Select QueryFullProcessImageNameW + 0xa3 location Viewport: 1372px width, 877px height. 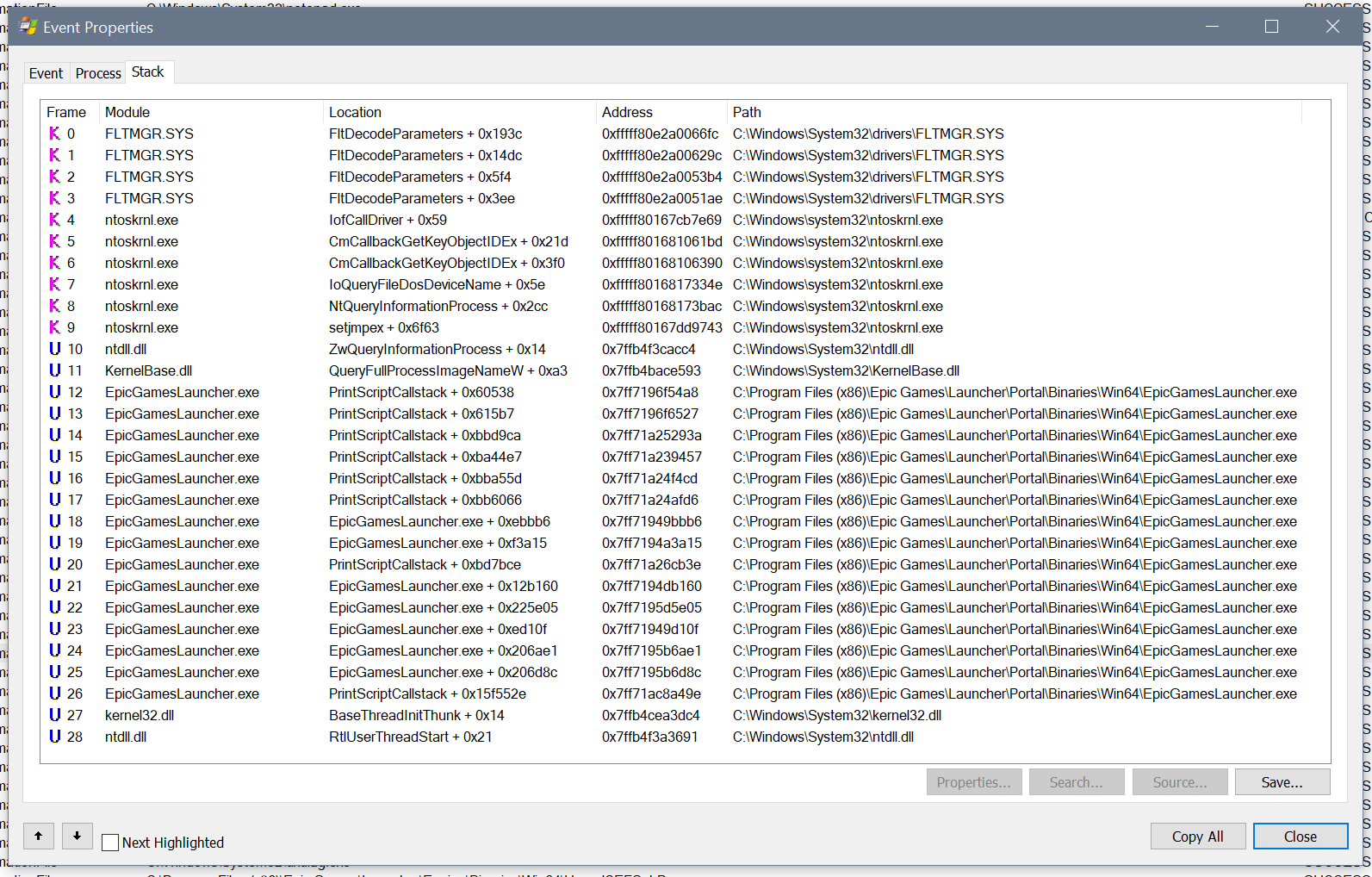(x=448, y=370)
